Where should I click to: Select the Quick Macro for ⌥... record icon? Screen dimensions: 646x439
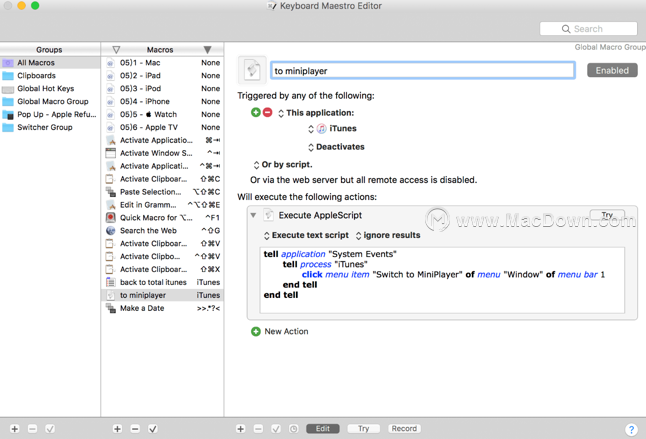(x=110, y=217)
